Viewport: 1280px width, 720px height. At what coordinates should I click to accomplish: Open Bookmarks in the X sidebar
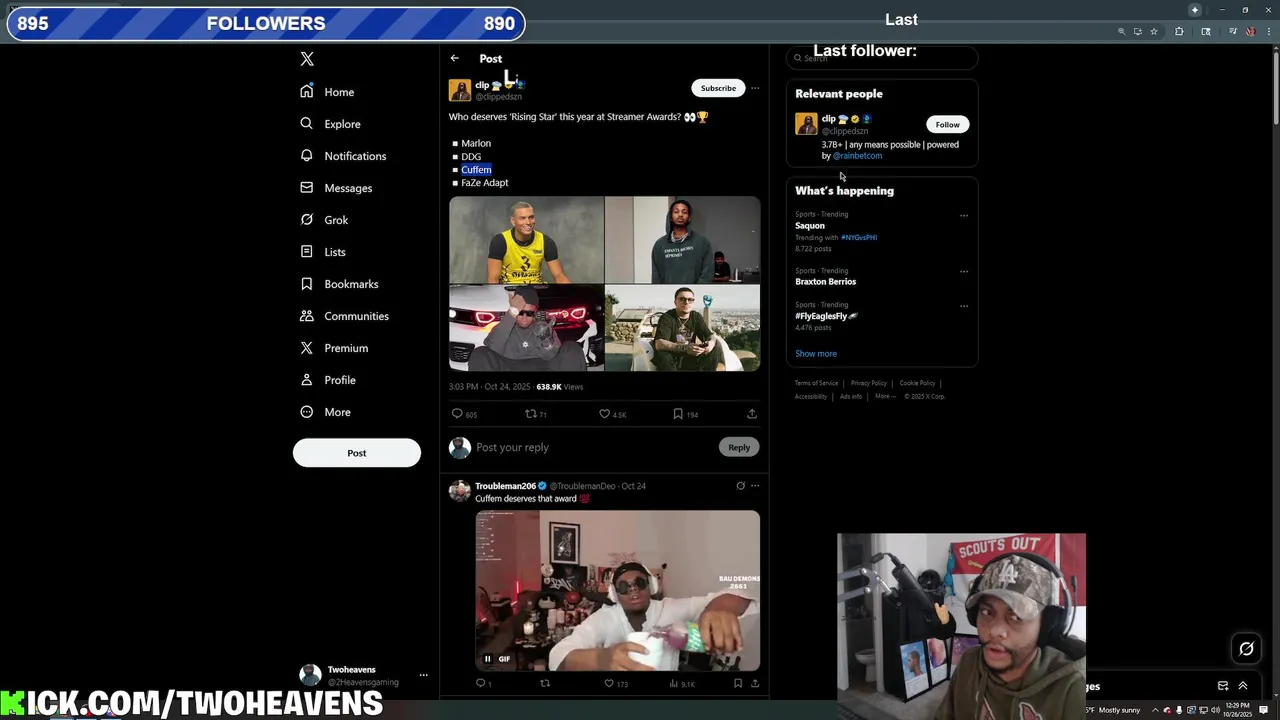[339, 284]
